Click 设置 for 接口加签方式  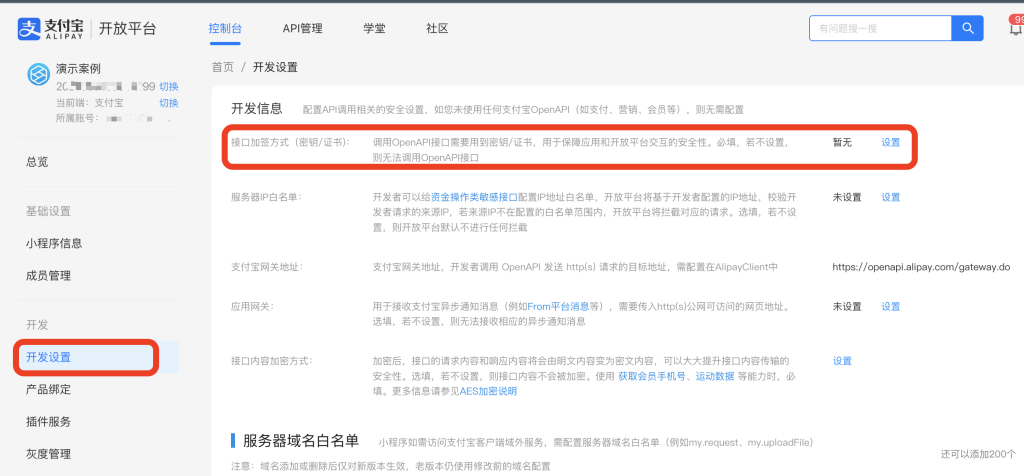(x=890, y=143)
